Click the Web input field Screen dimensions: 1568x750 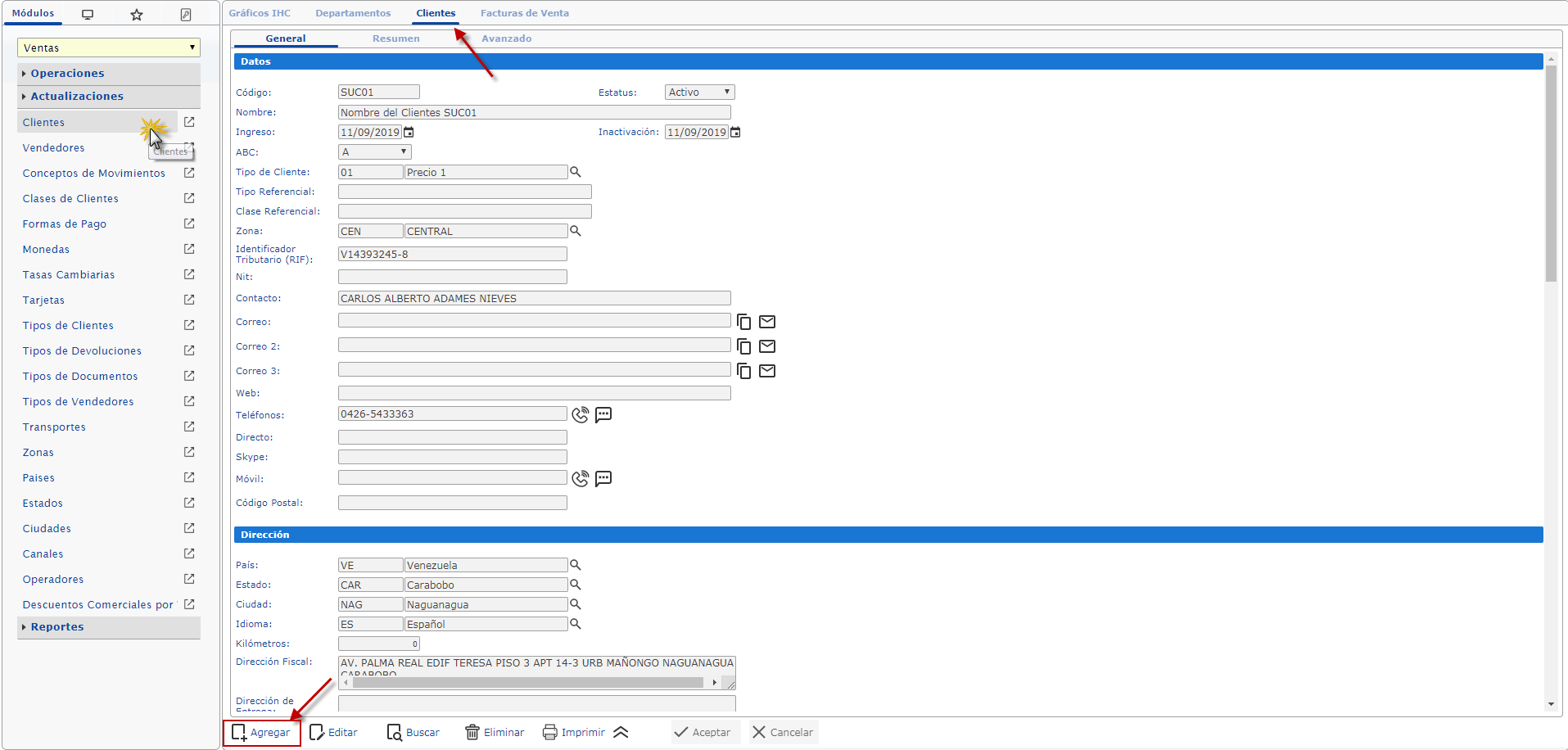pyautogui.click(x=535, y=393)
